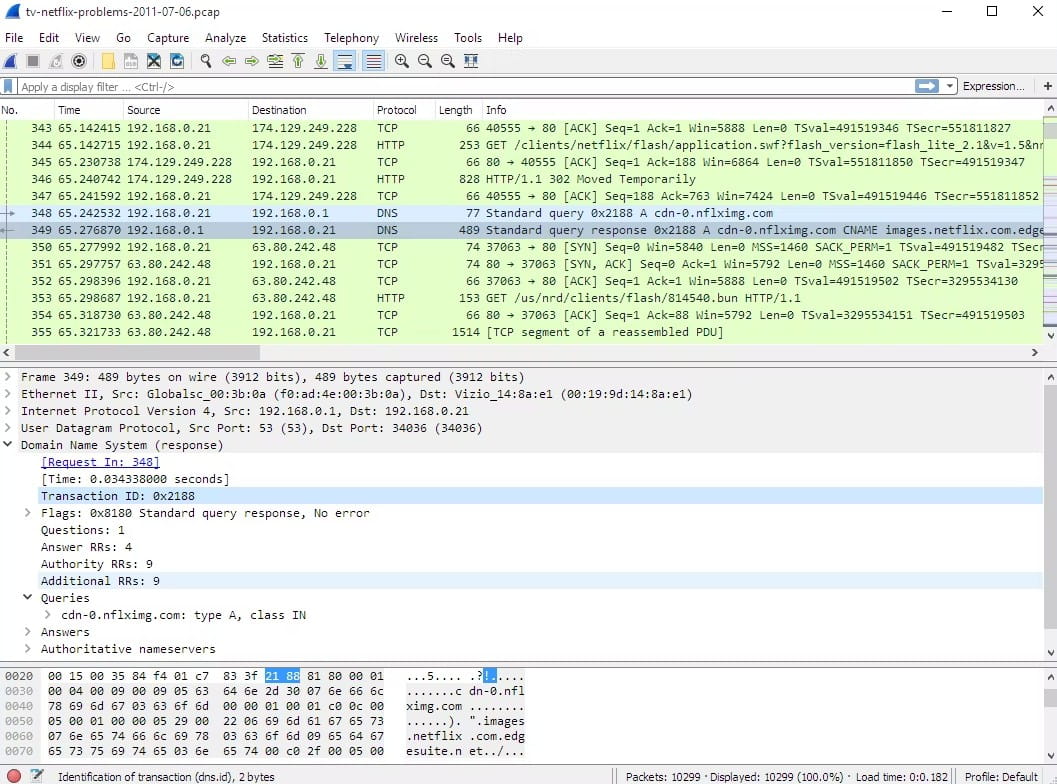The width and height of the screenshot is (1057, 784).
Task: Go to first packet using toolbar arrow
Action: click(x=297, y=62)
